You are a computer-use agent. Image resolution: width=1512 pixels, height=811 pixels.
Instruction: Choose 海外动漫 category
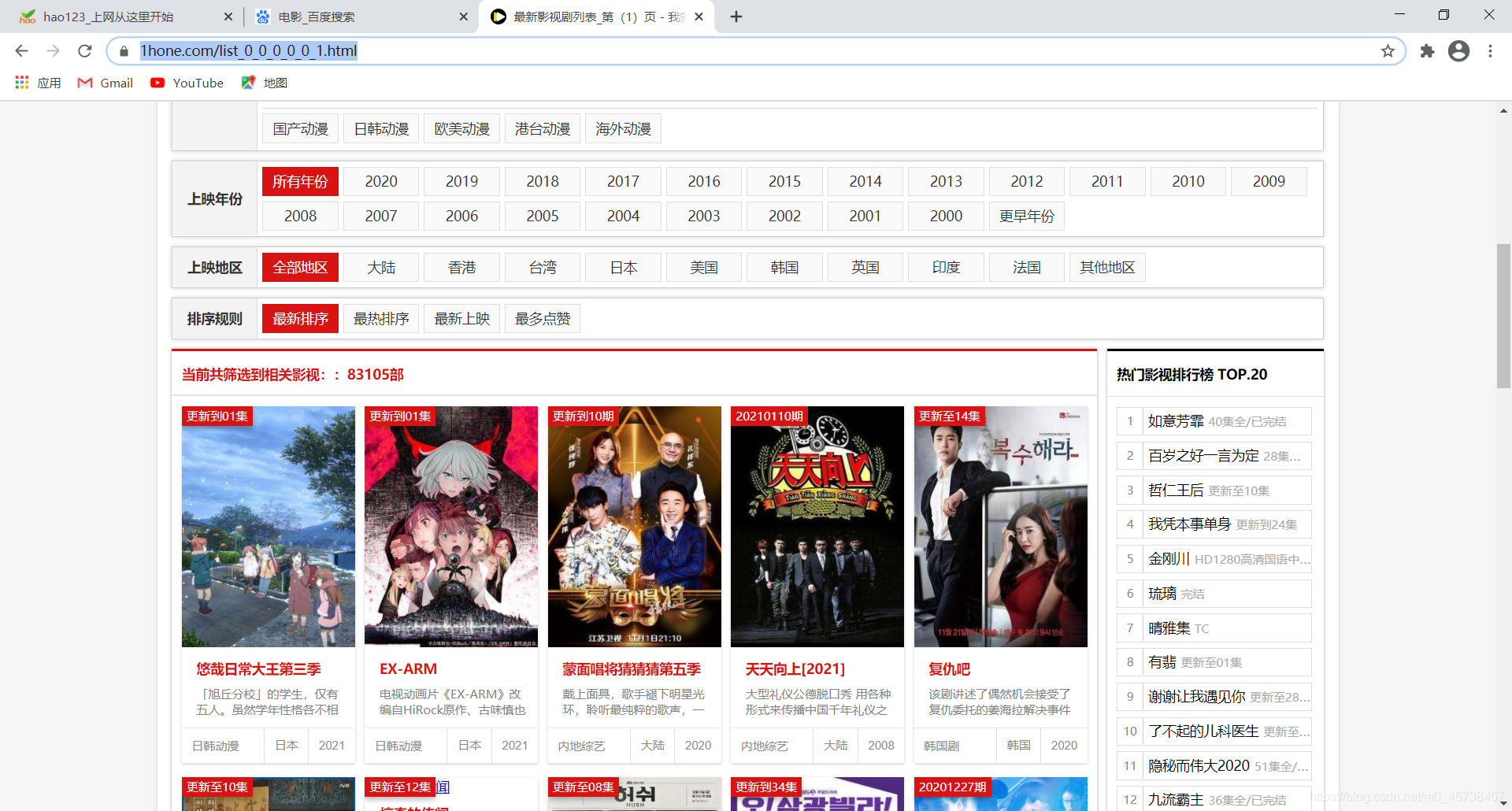coord(623,128)
